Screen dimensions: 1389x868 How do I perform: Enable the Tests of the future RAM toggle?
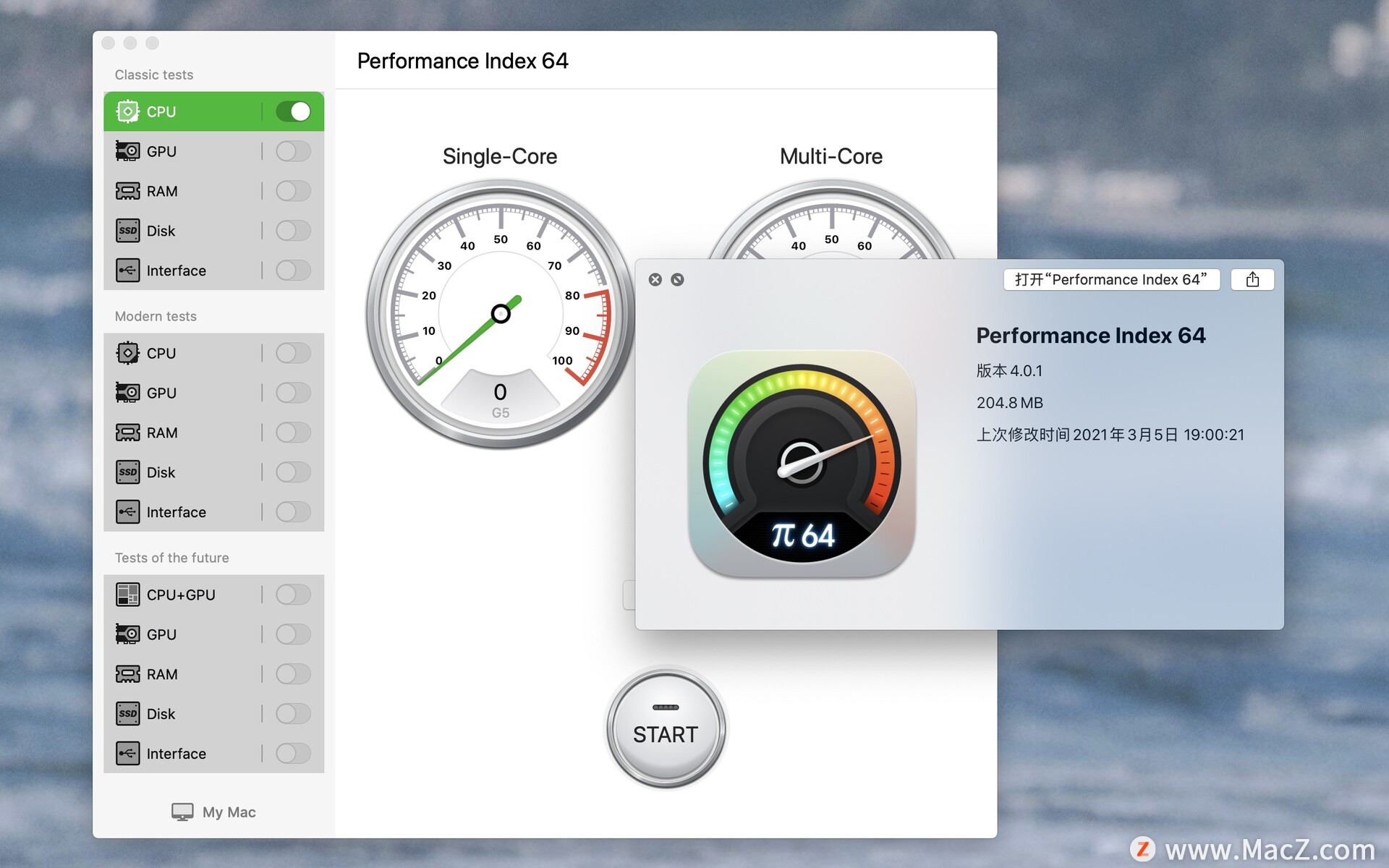point(294,672)
